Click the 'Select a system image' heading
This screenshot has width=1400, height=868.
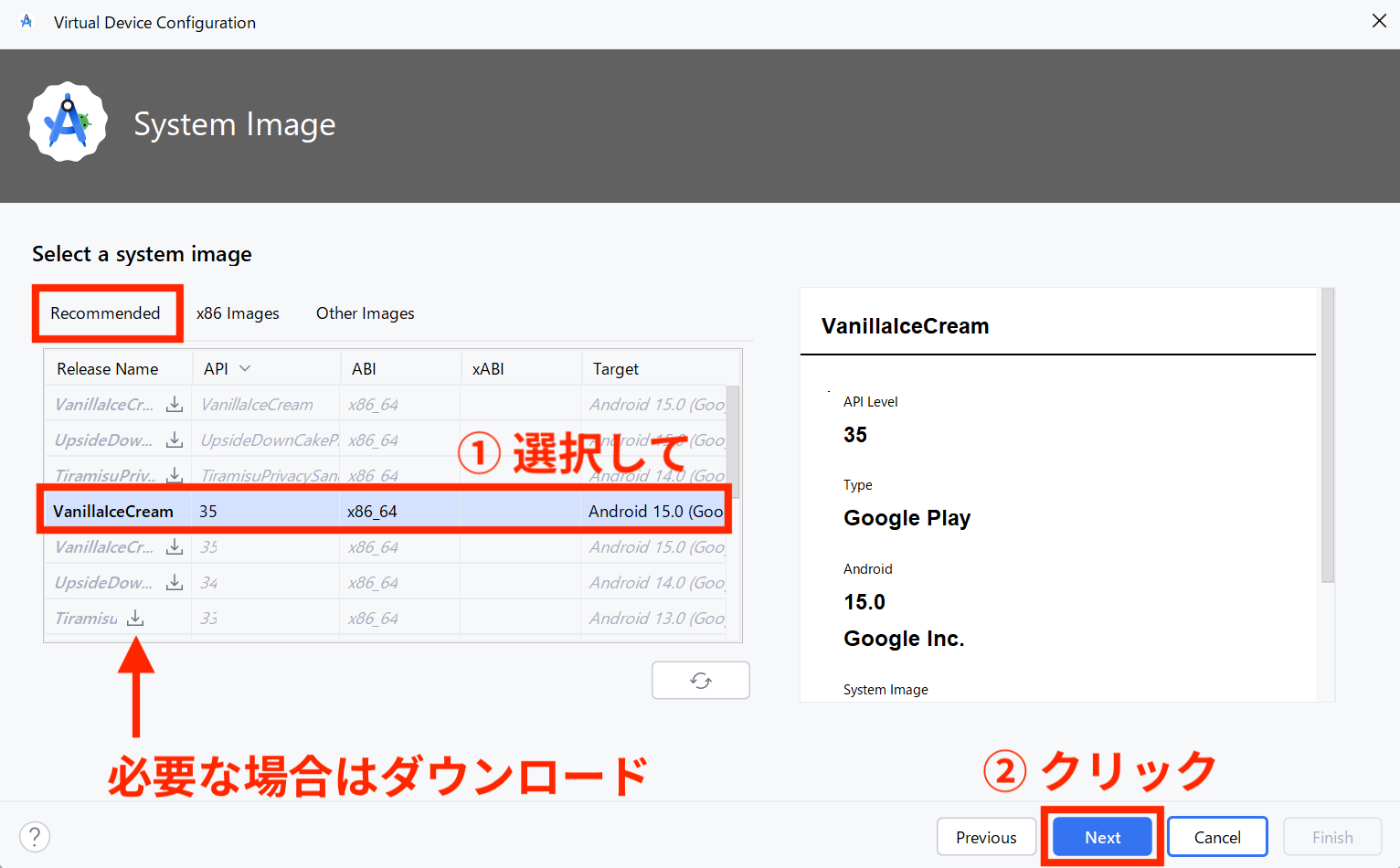[x=142, y=254]
